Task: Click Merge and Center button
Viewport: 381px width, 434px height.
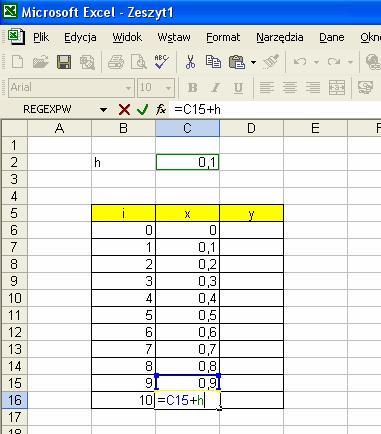Action: click(x=337, y=88)
